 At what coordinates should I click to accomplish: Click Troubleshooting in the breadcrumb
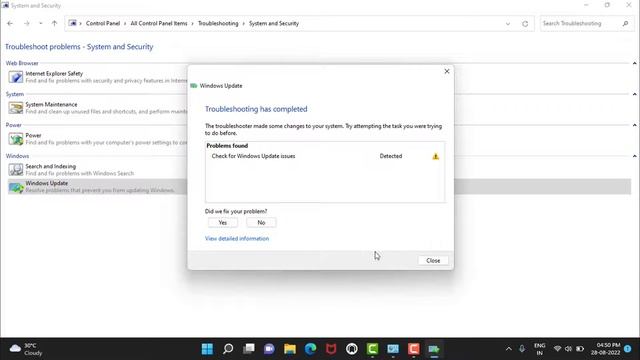218,24
